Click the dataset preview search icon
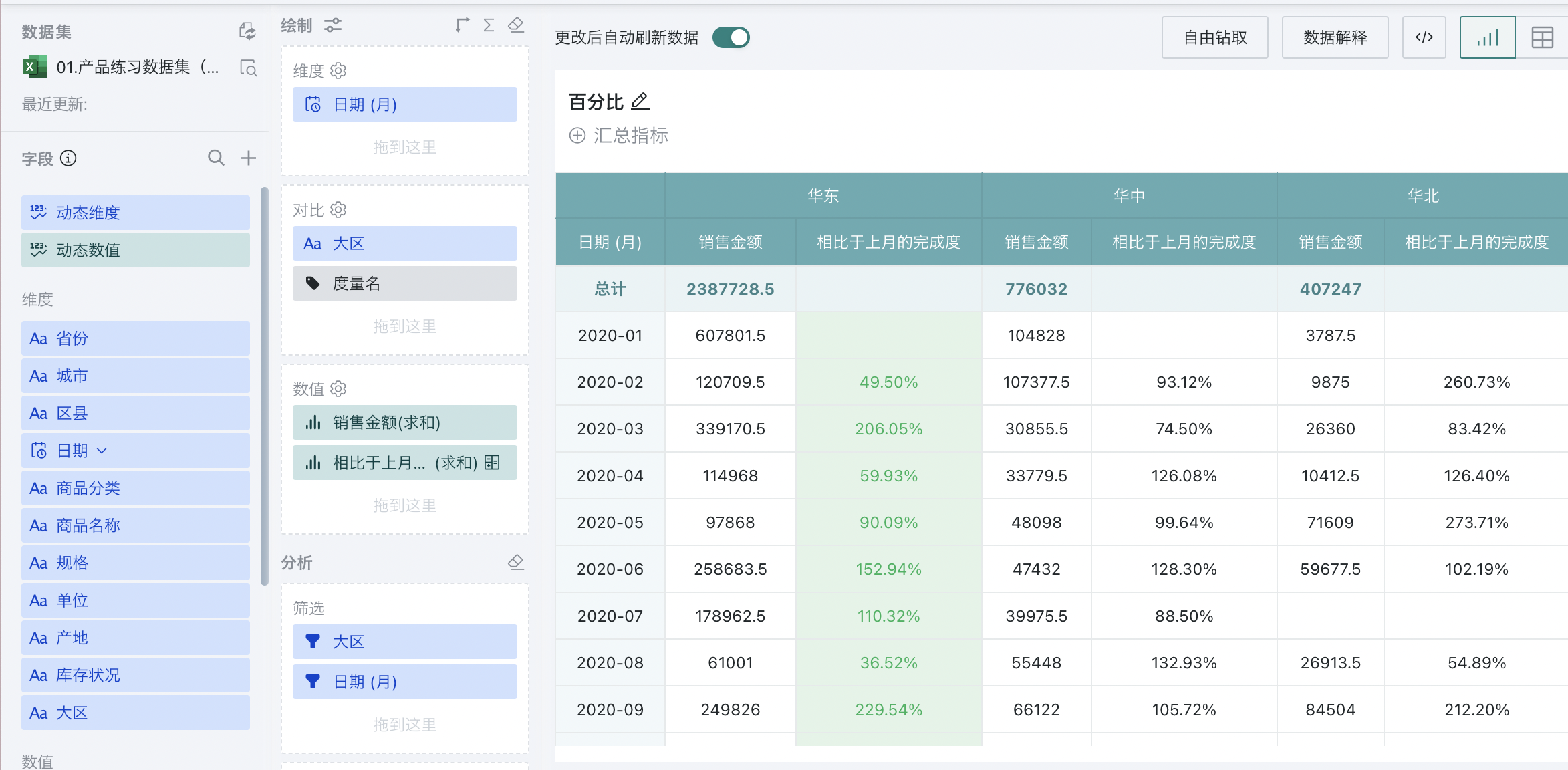This screenshot has height=770, width=1568. coord(248,68)
